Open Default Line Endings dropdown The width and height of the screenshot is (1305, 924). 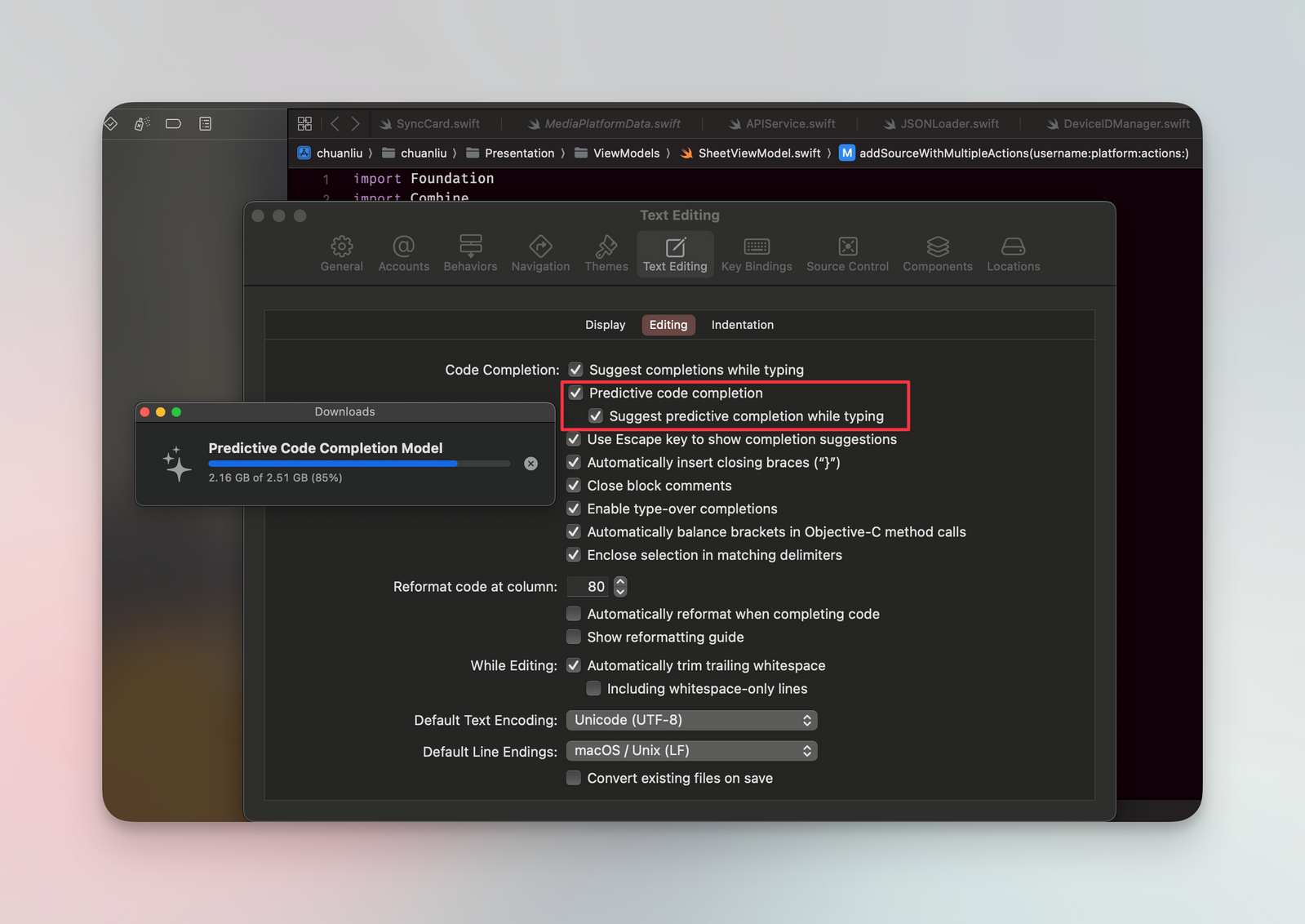691,751
